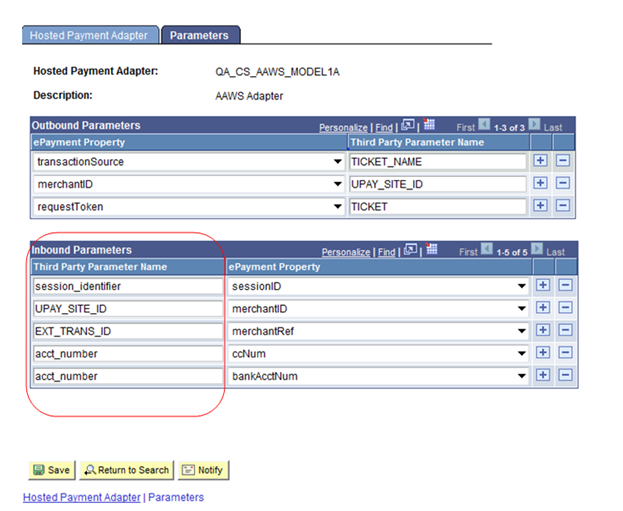Click the TICKET parameter name field

click(437, 207)
